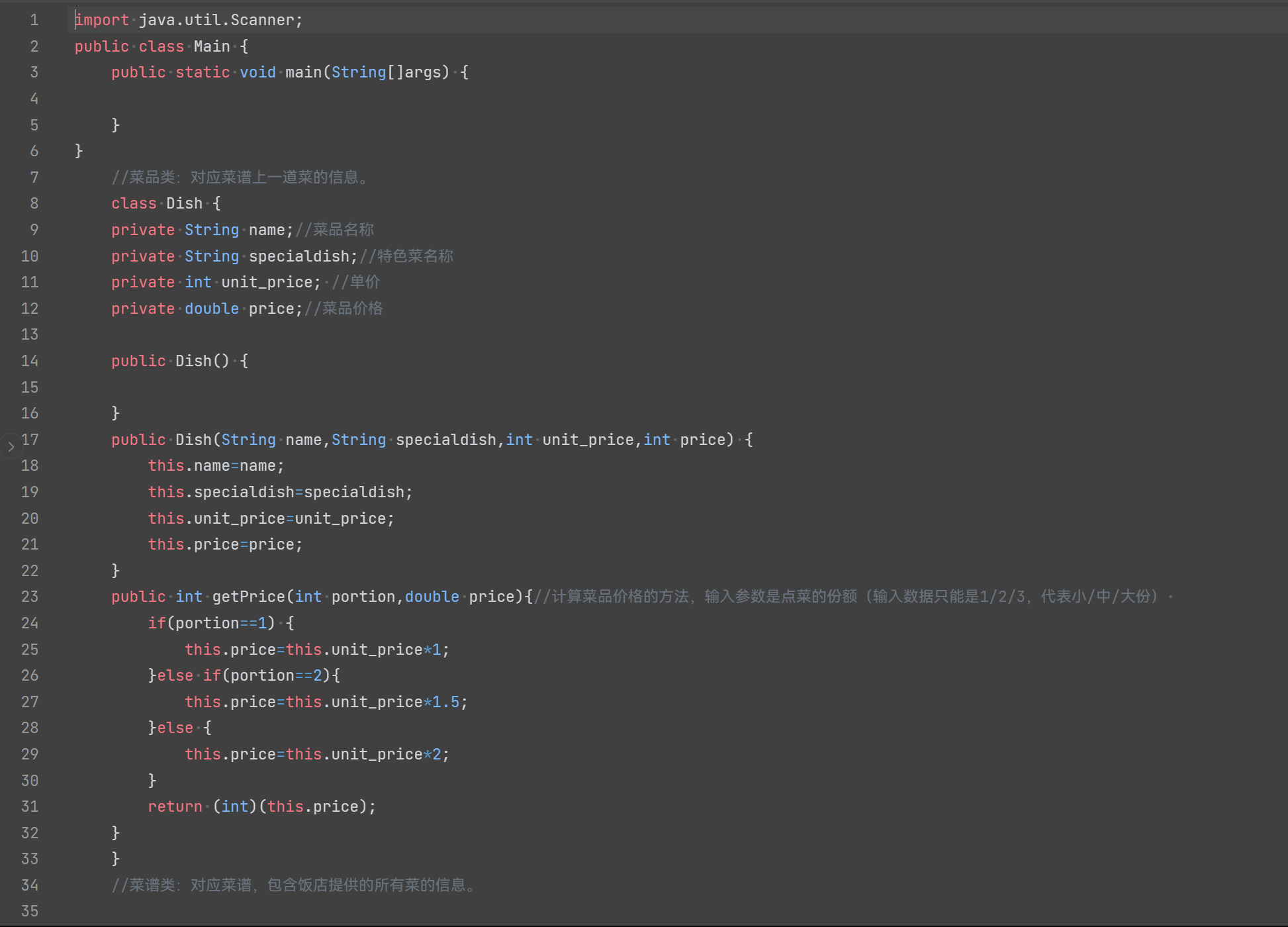Click line number 3 in gutter
Viewport: 1288px width, 927px height.
click(34, 72)
